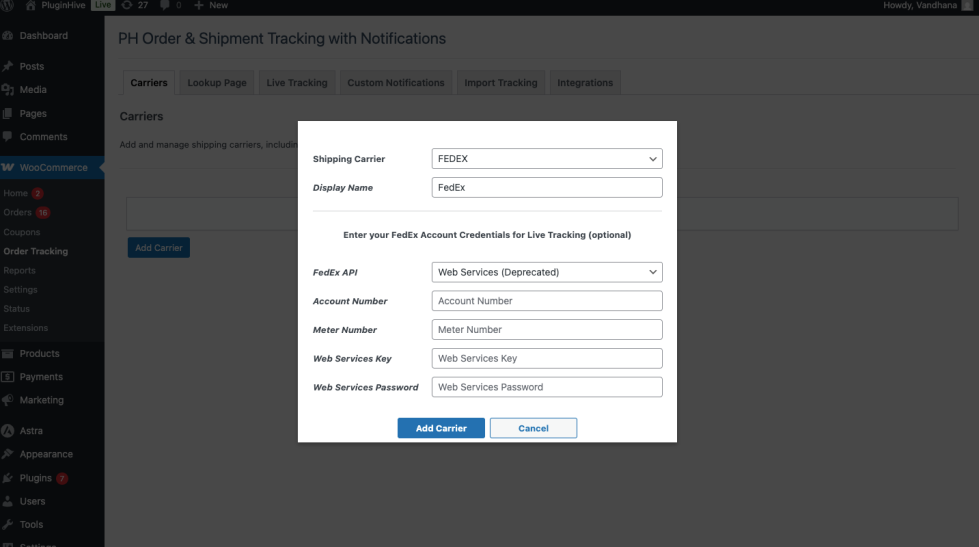This screenshot has height=547, width=979.
Task: Open the comments bubble icon in admin bar
Action: [x=163, y=5]
